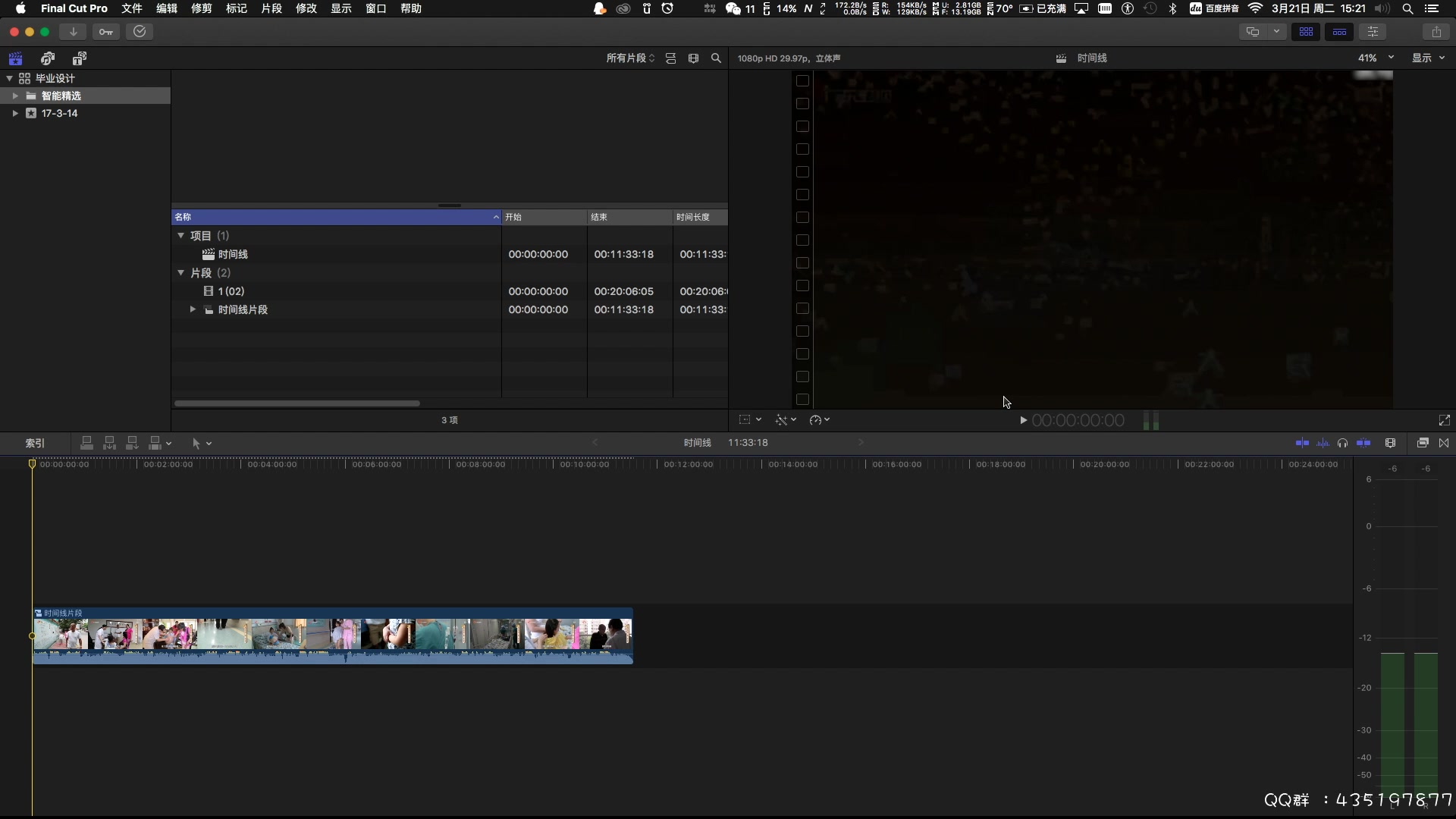Open the 窗口 menu

375,8
